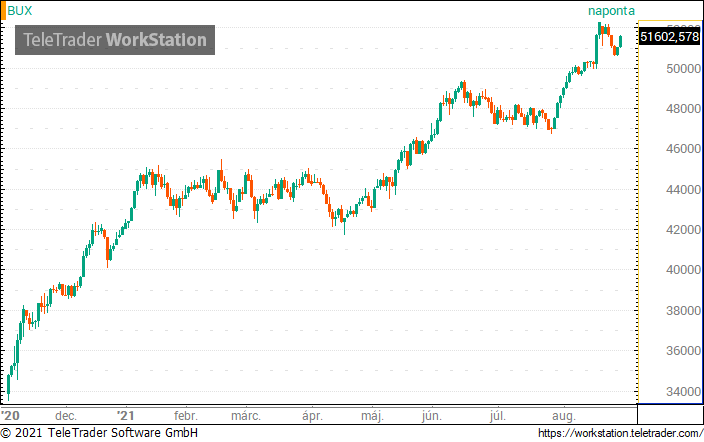The image size is (704, 442).
Task: Click the 44000 price axis label
Action: (x=683, y=190)
